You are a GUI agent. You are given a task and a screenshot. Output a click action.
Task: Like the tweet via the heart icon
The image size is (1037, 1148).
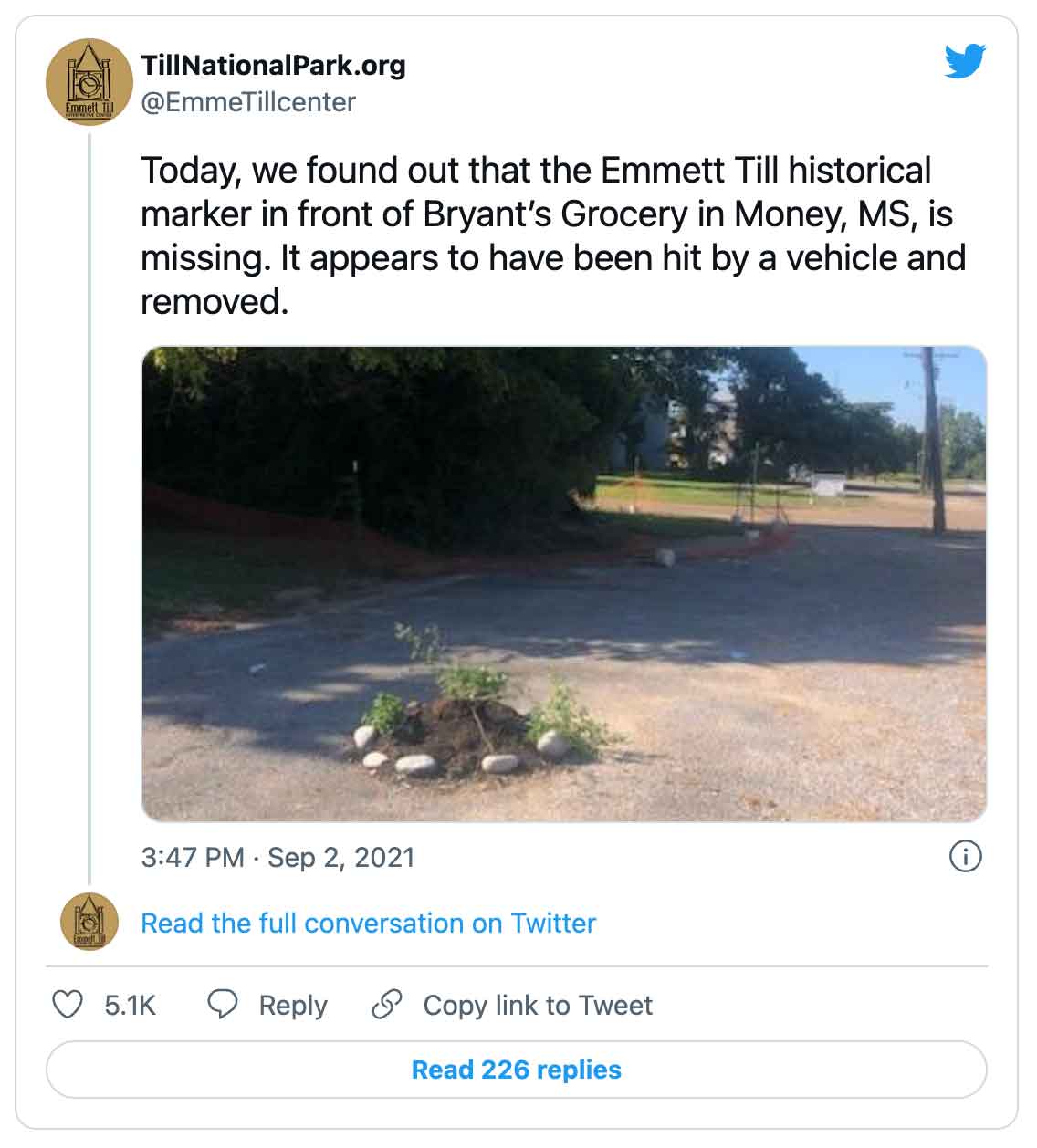[67, 1004]
